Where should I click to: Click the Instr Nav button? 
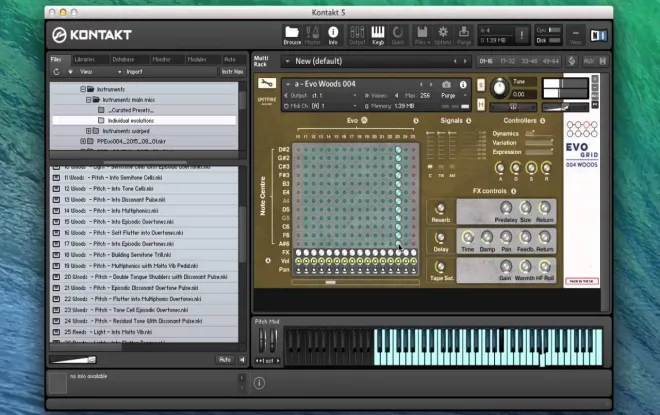[232, 72]
